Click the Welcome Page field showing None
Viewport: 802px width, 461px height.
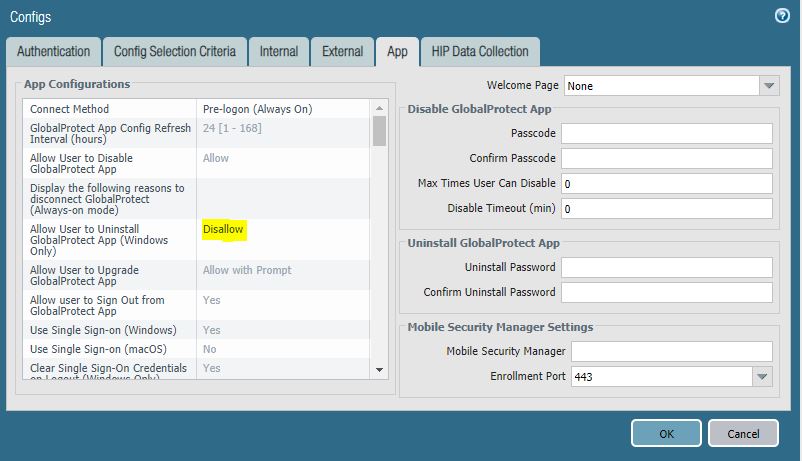coord(662,86)
